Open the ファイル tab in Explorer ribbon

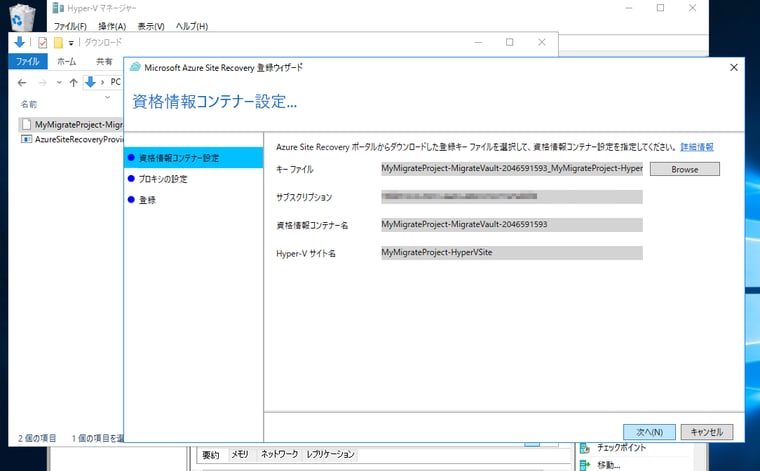point(28,62)
